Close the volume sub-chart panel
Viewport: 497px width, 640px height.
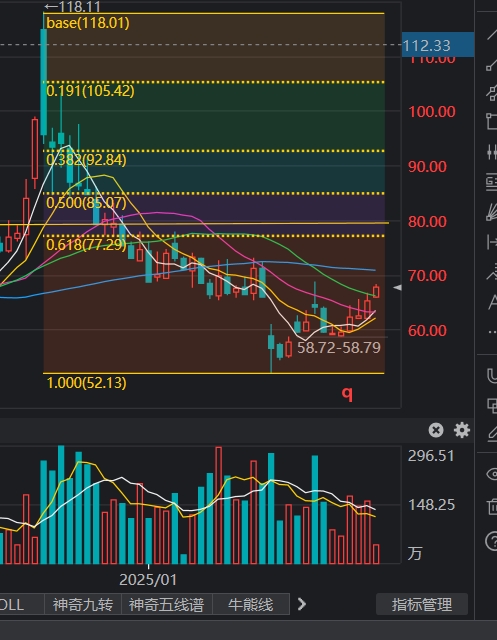(x=436, y=430)
